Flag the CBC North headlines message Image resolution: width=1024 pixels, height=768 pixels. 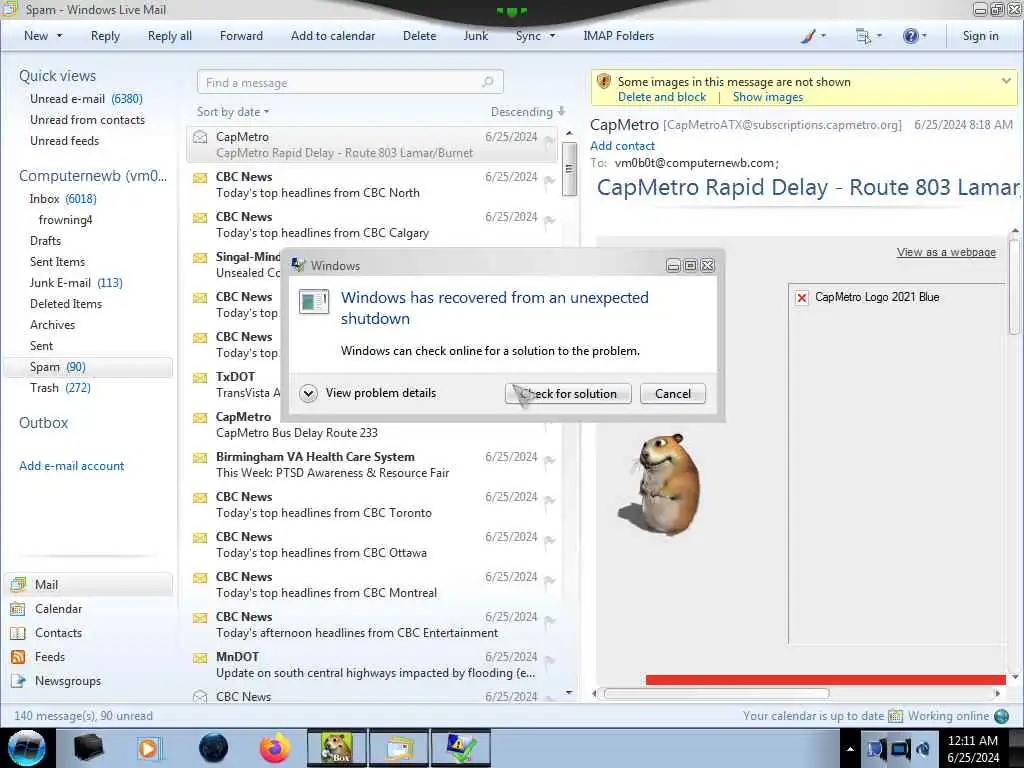pyautogui.click(x=549, y=180)
